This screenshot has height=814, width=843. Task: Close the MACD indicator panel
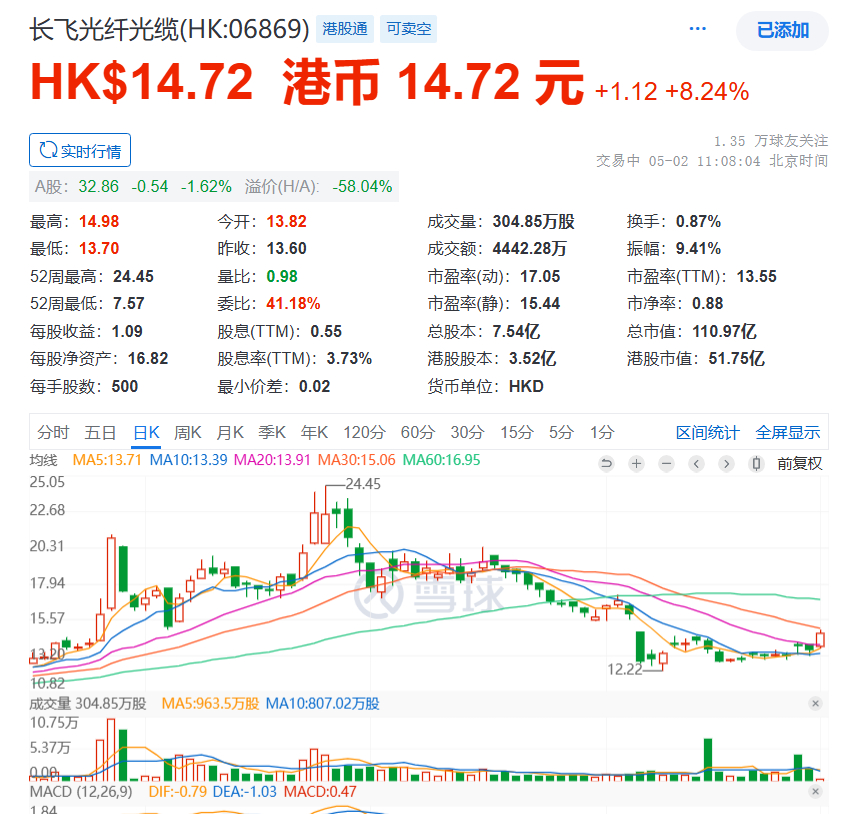click(x=816, y=791)
